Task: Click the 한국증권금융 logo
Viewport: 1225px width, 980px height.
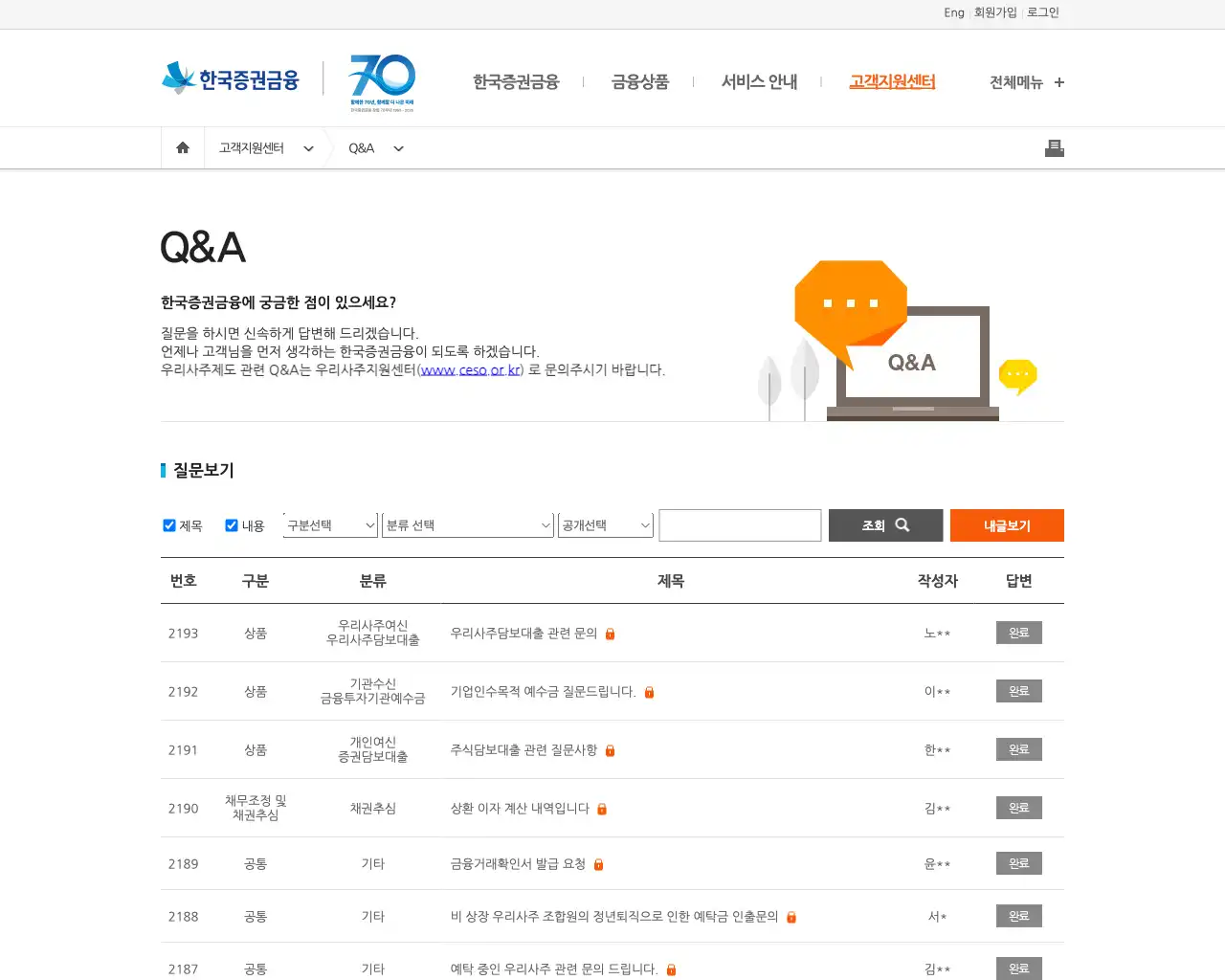Action: (231, 78)
